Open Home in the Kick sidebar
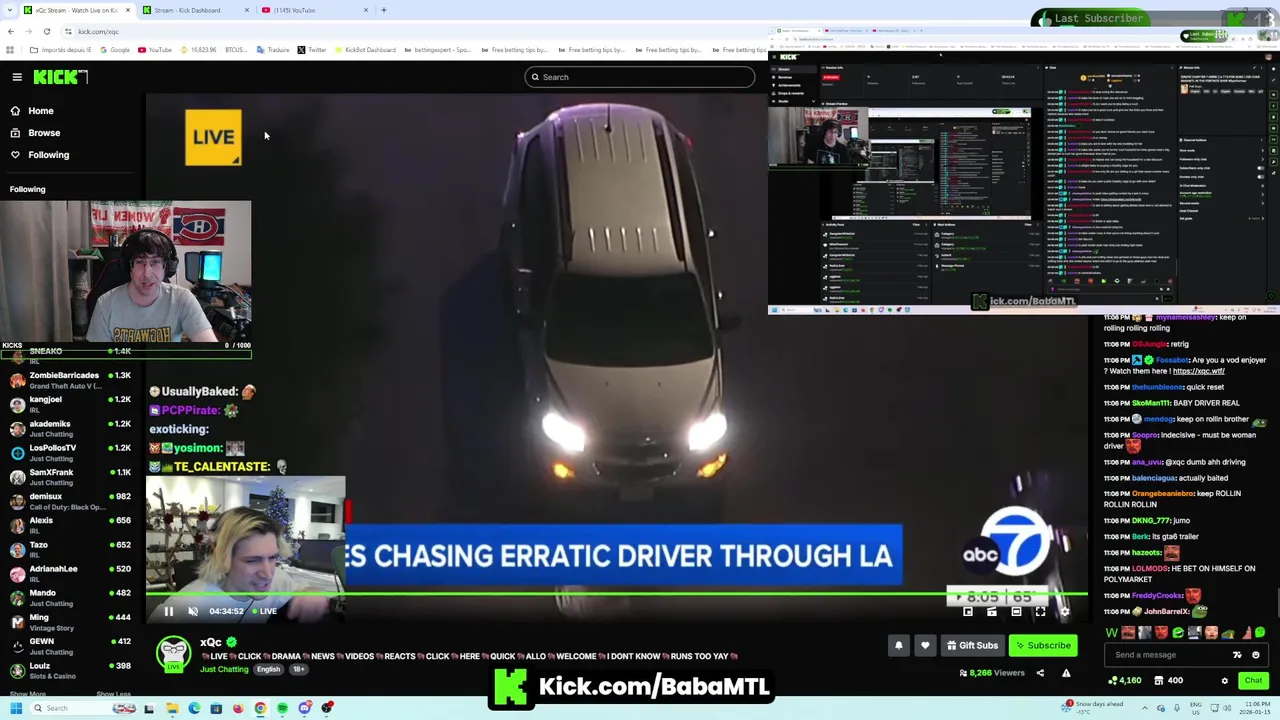The image size is (1280, 720). [x=41, y=111]
